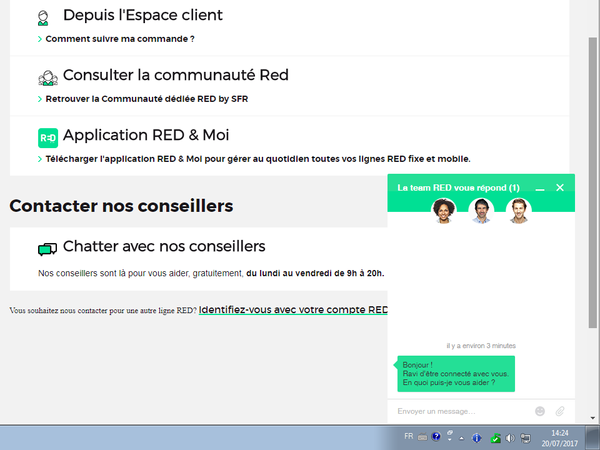Viewport: 600px width, 450px height.
Task: Click the il y a environ 3 minutes timestamp
Action: click(x=481, y=346)
